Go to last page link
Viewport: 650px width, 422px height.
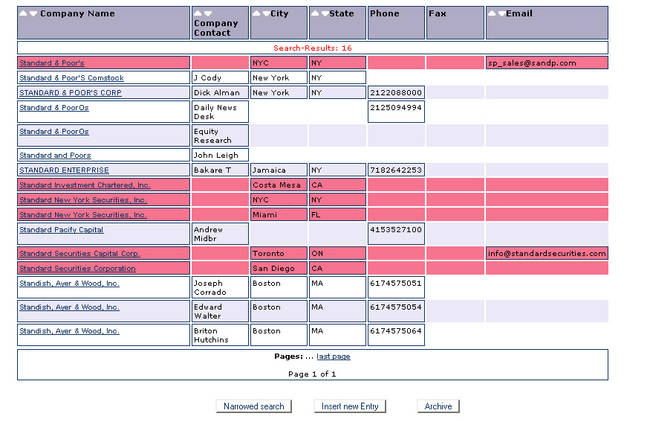(333, 356)
